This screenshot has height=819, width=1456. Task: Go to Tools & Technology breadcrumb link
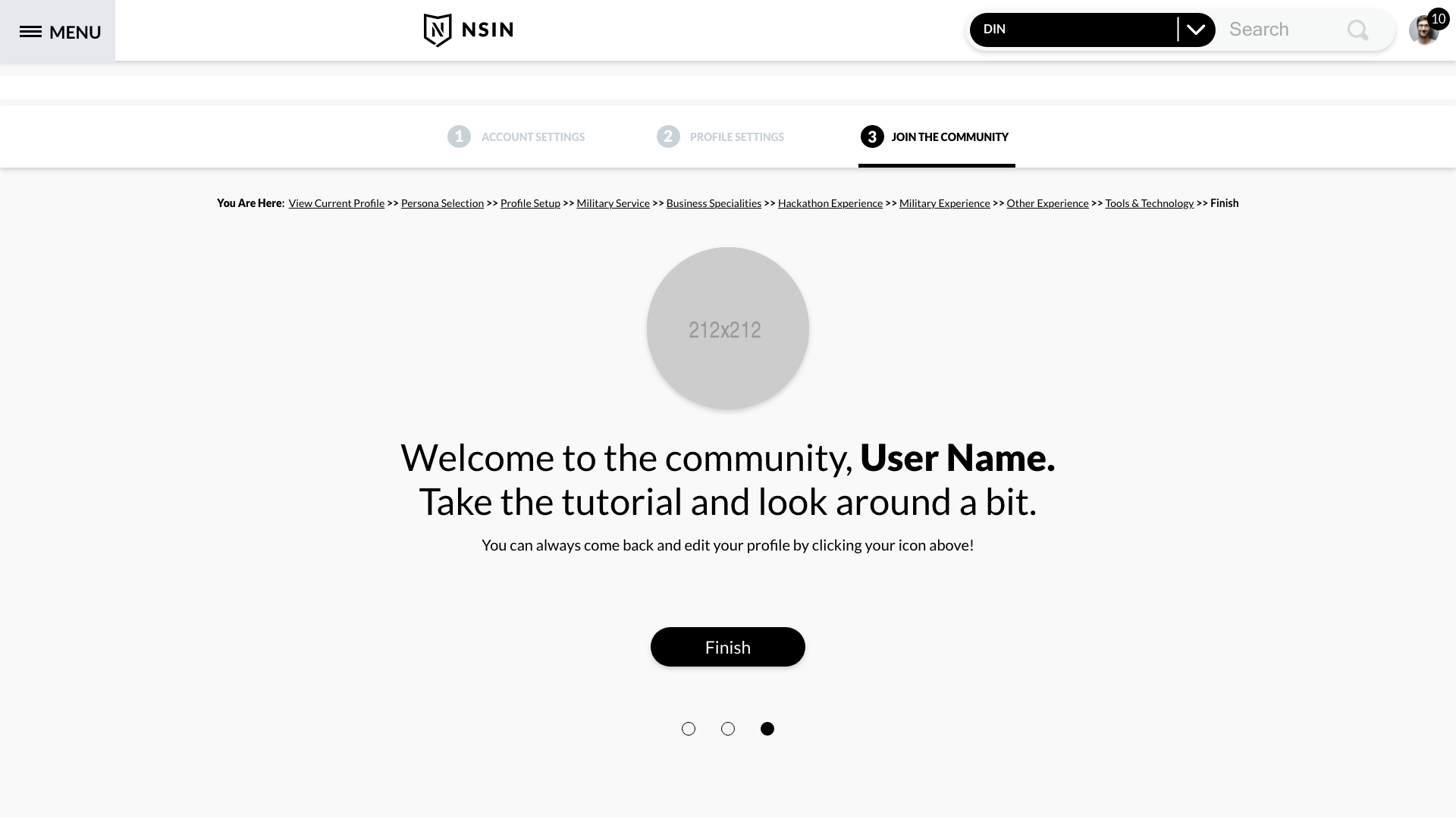(x=1149, y=203)
